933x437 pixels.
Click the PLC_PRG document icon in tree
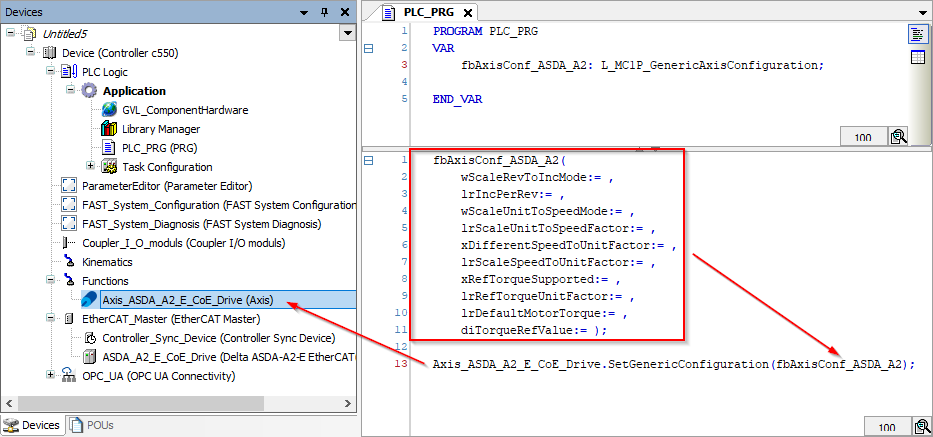coord(109,148)
